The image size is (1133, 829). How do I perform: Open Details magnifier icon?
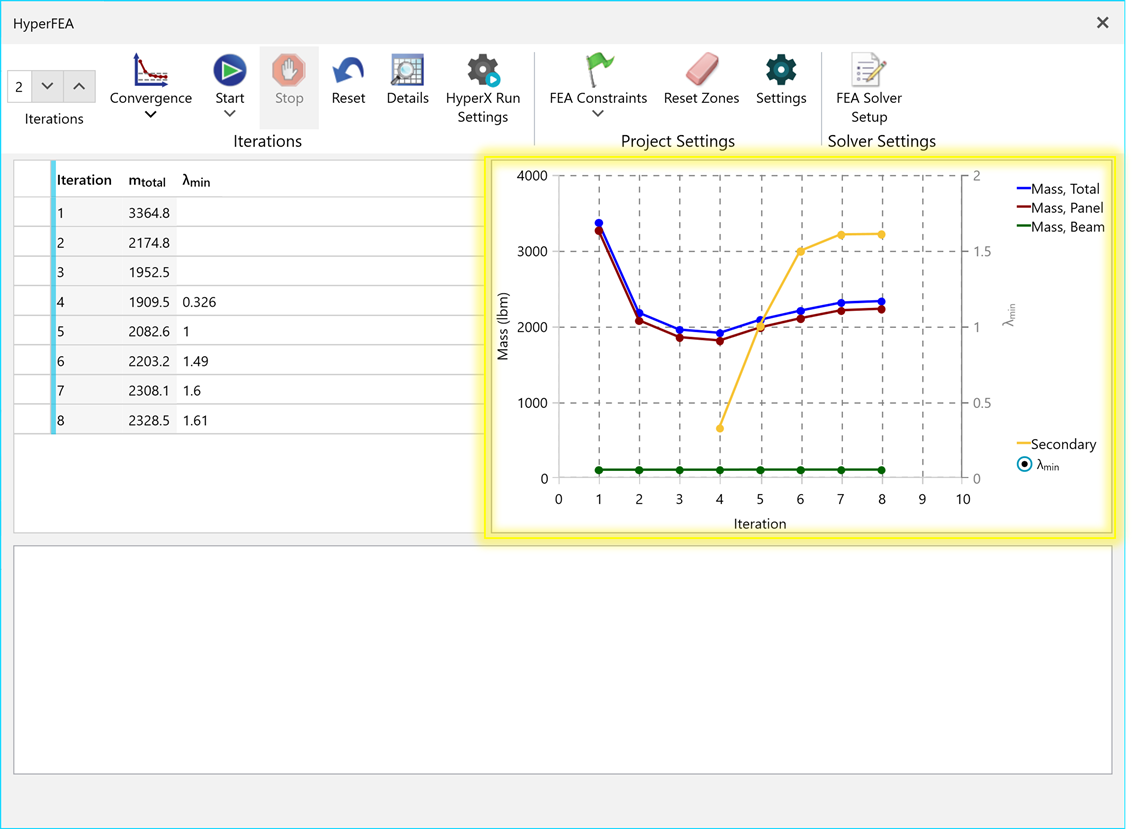[408, 70]
